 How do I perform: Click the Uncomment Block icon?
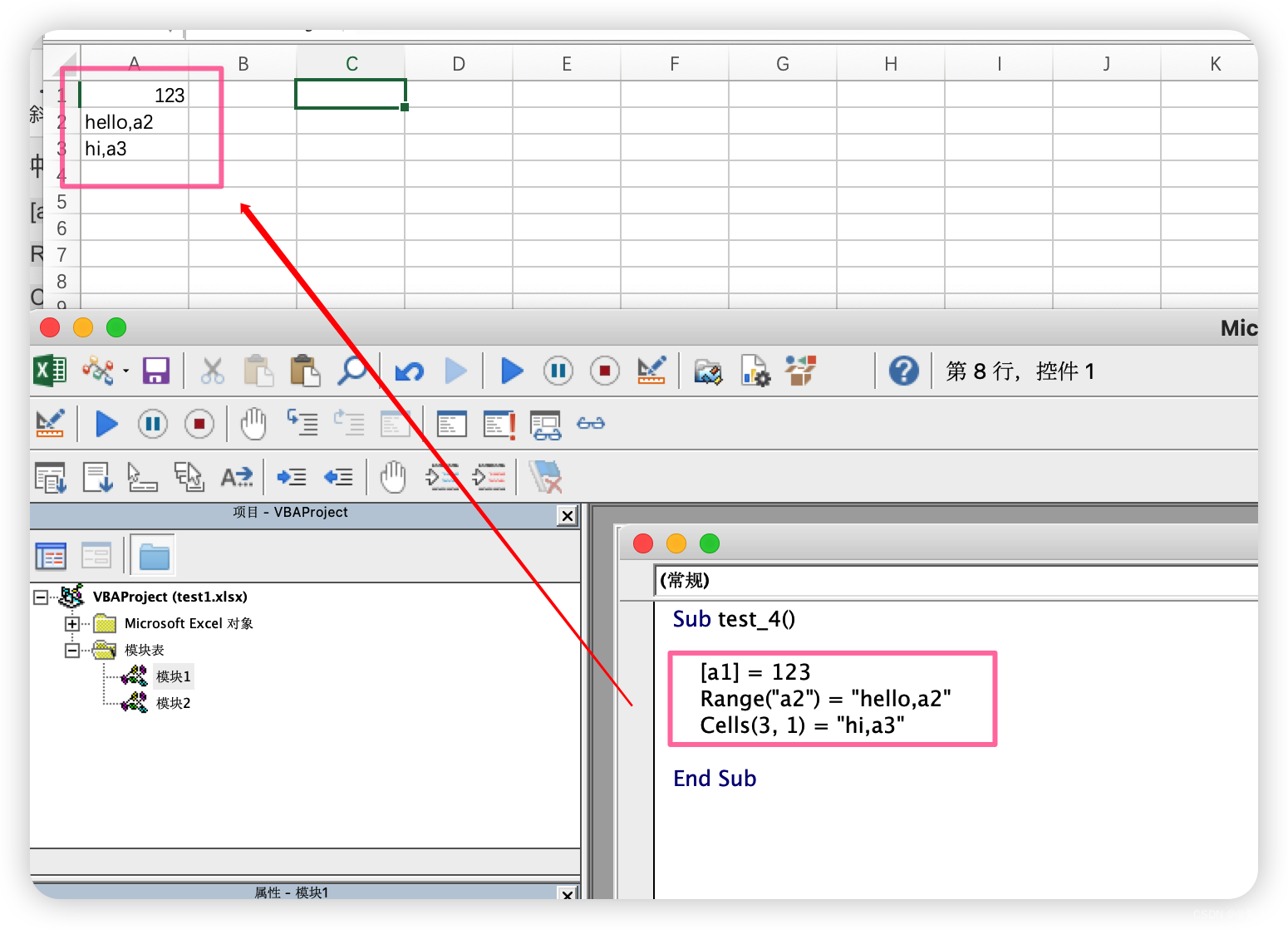click(489, 477)
